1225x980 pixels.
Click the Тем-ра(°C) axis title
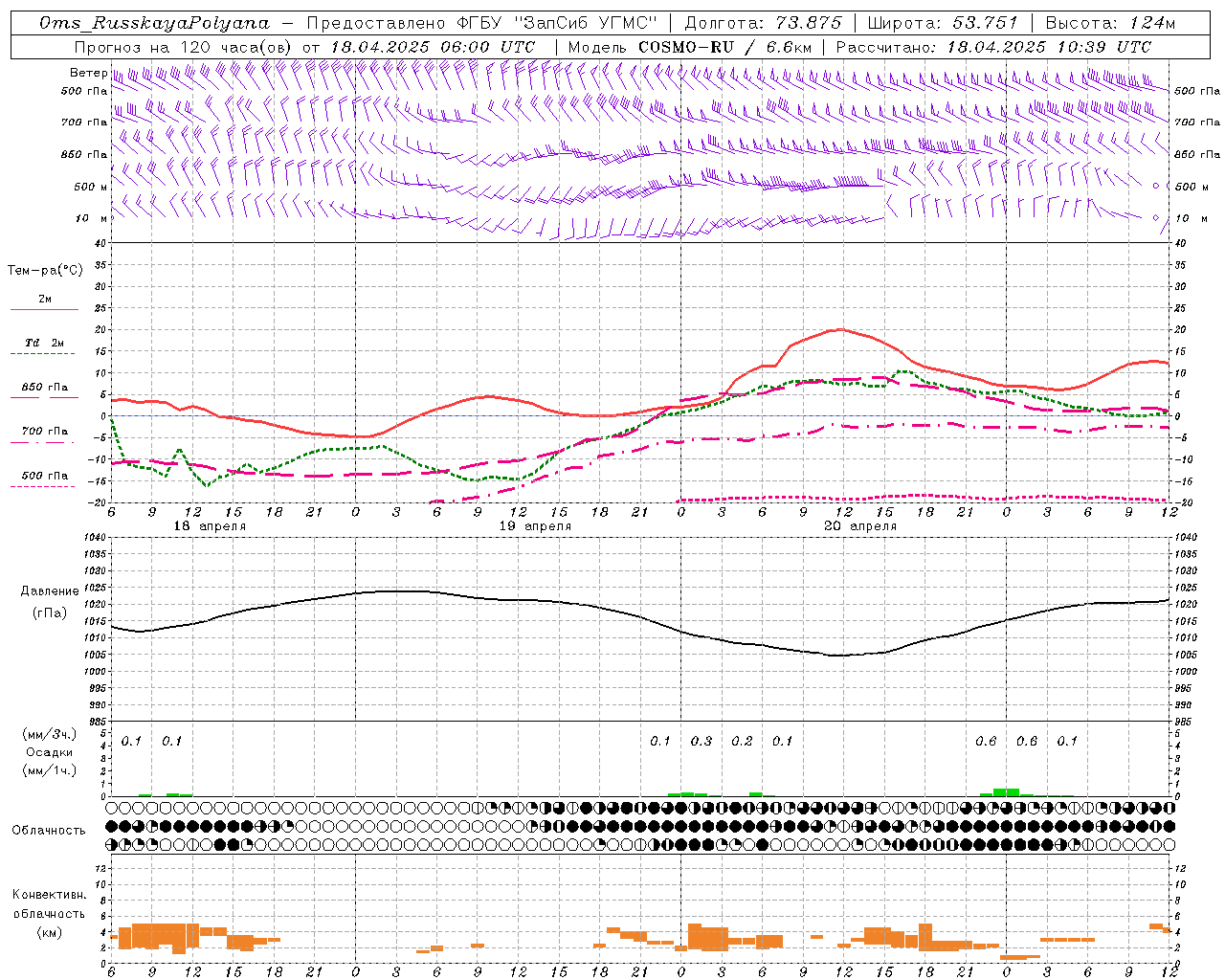pos(46,271)
